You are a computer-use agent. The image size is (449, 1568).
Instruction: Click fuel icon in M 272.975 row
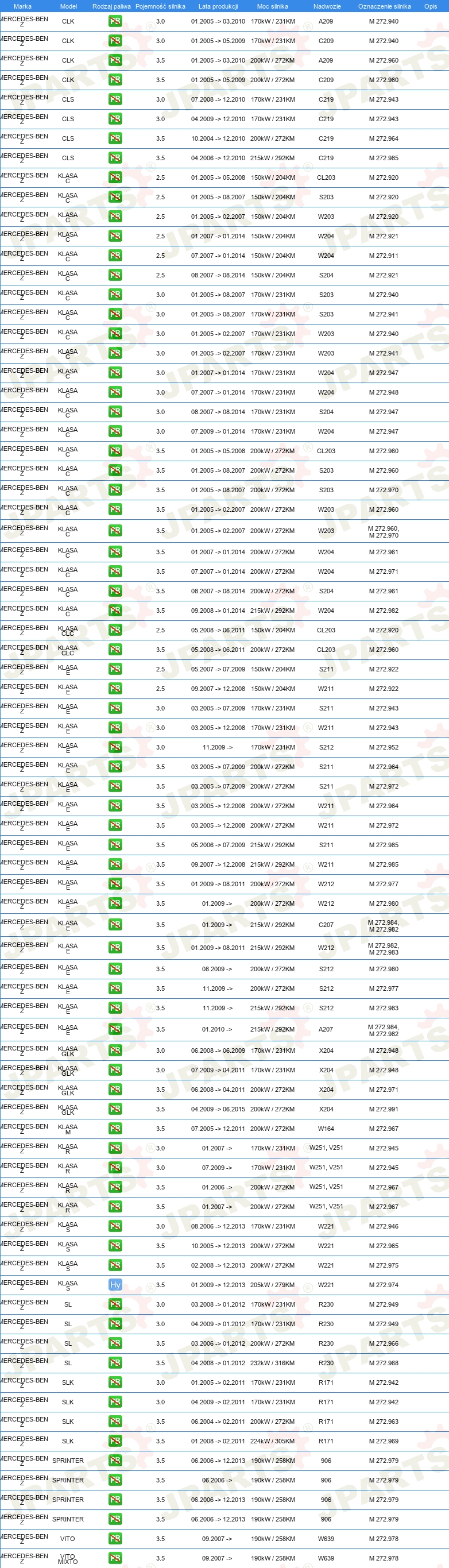pyautogui.click(x=115, y=1265)
